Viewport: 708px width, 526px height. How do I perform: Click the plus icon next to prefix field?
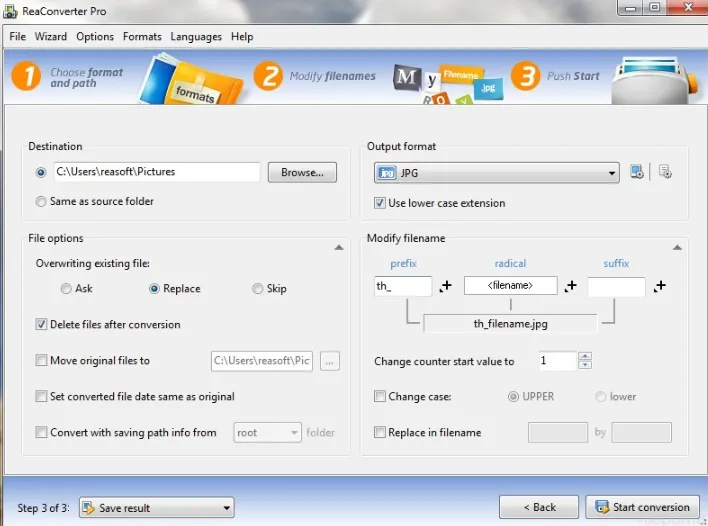pyautogui.click(x=446, y=286)
